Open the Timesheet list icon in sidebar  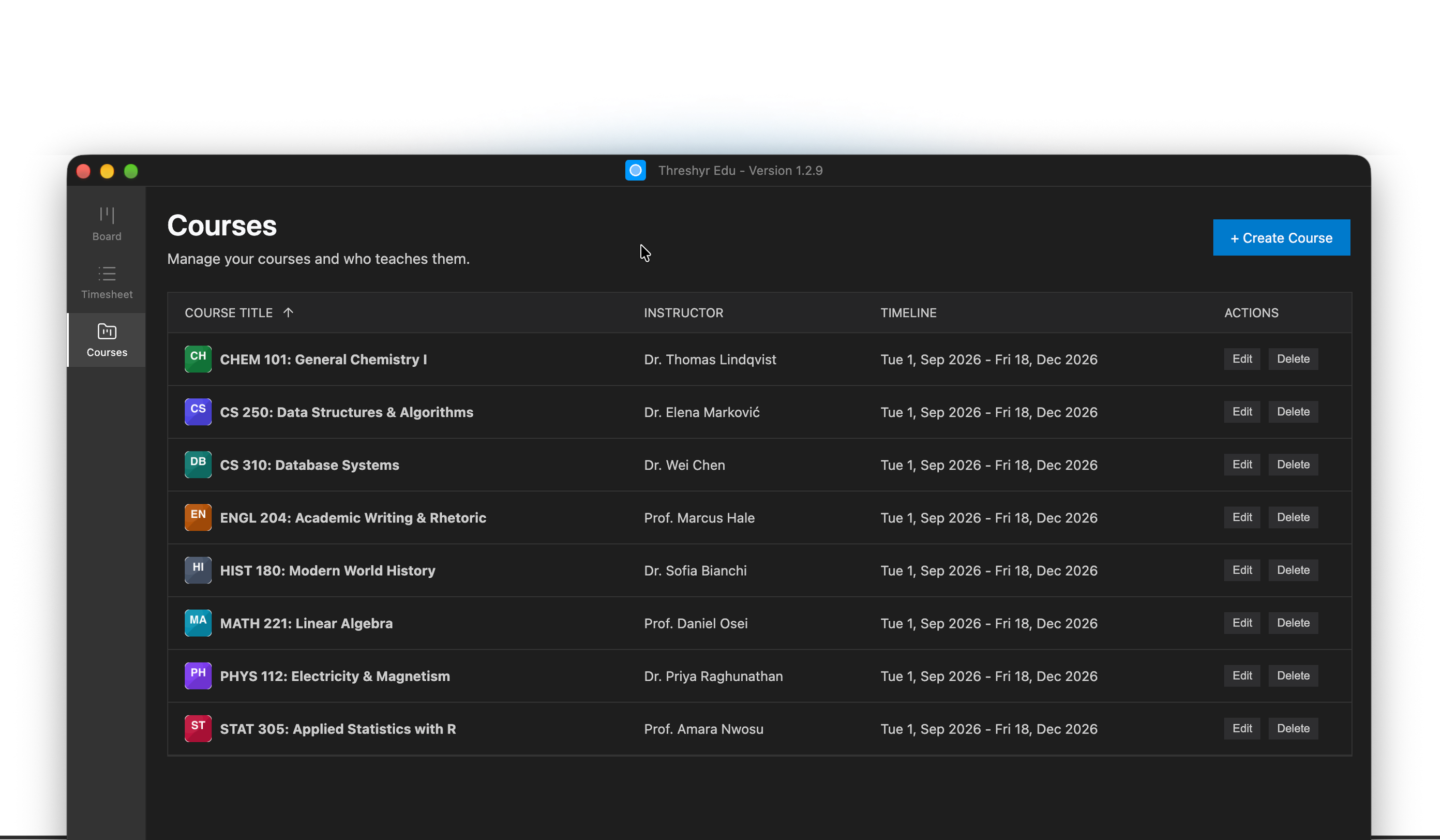107,274
